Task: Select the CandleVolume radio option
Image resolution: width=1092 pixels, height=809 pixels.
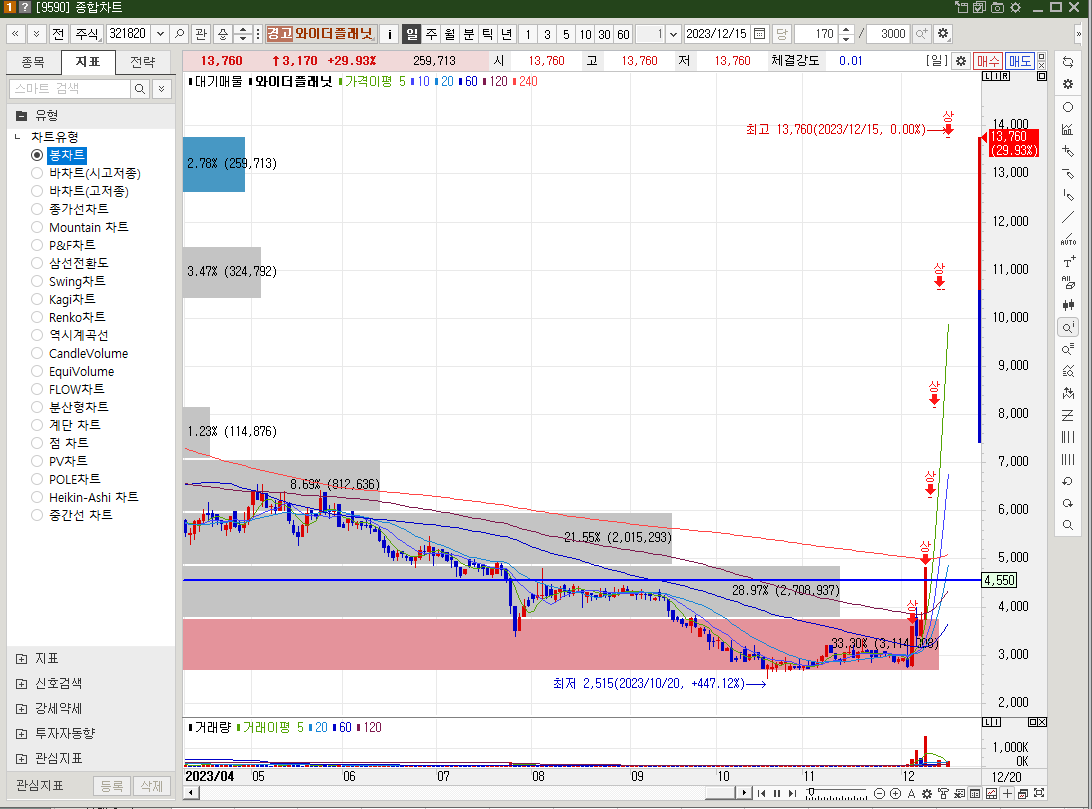Action: [x=37, y=353]
